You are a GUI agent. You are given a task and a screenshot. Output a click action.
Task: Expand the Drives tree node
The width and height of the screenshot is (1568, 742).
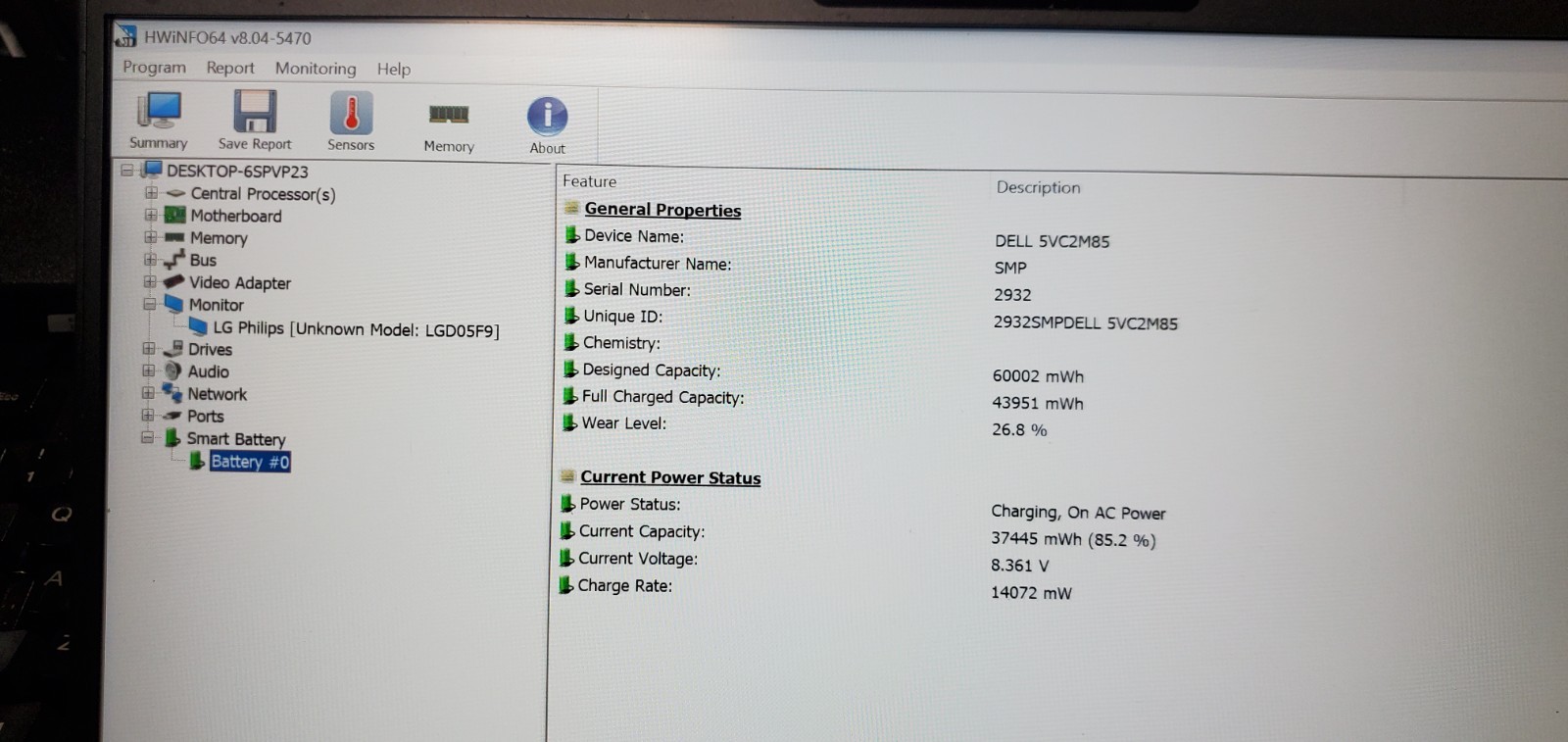(x=149, y=348)
